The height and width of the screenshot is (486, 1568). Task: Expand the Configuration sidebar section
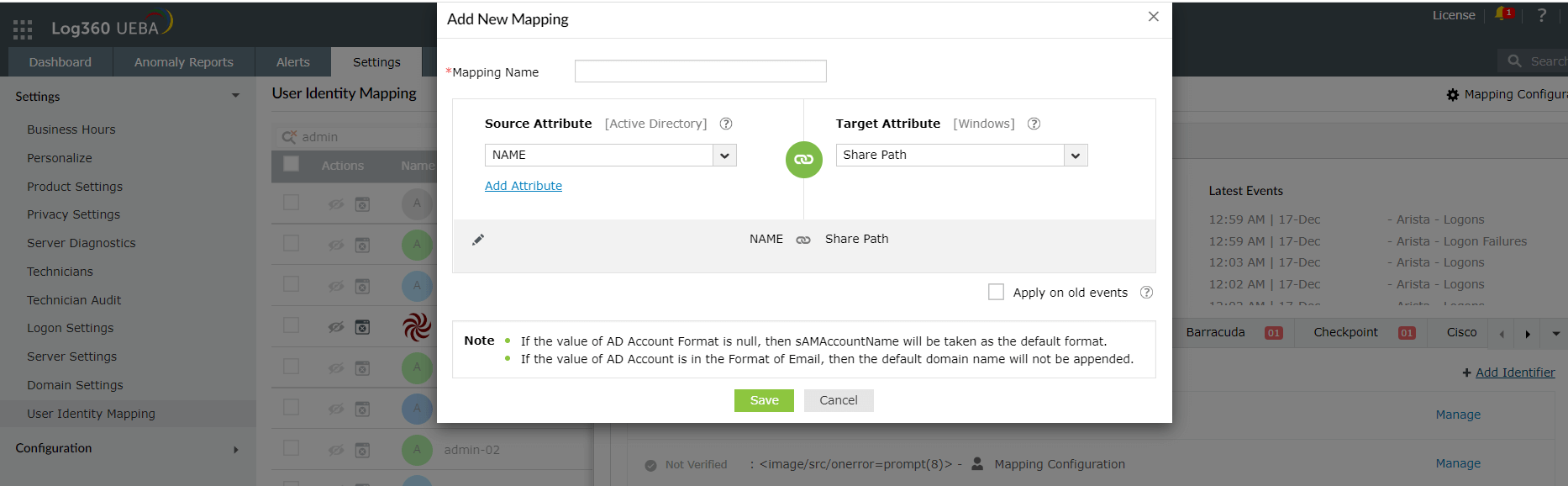[235, 449]
